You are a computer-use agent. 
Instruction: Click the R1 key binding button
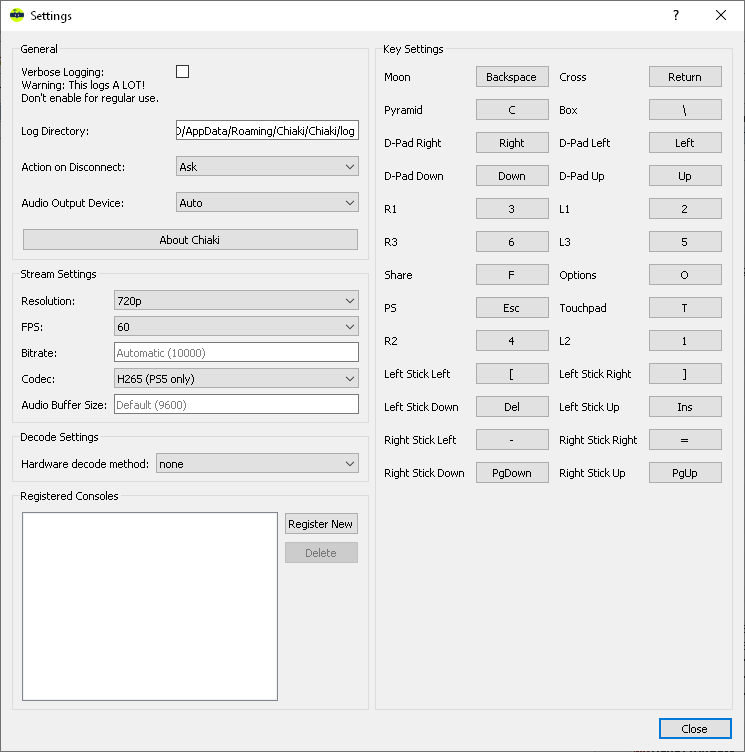click(x=512, y=209)
